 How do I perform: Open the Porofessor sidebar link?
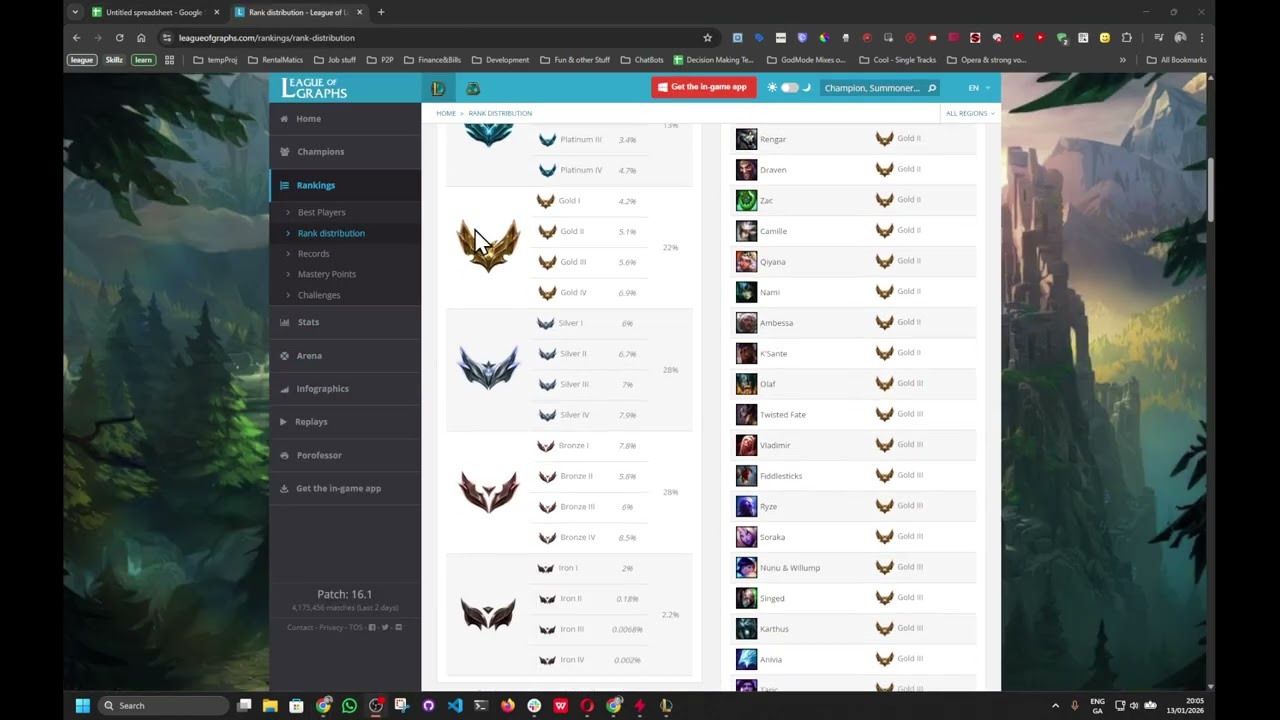point(319,455)
